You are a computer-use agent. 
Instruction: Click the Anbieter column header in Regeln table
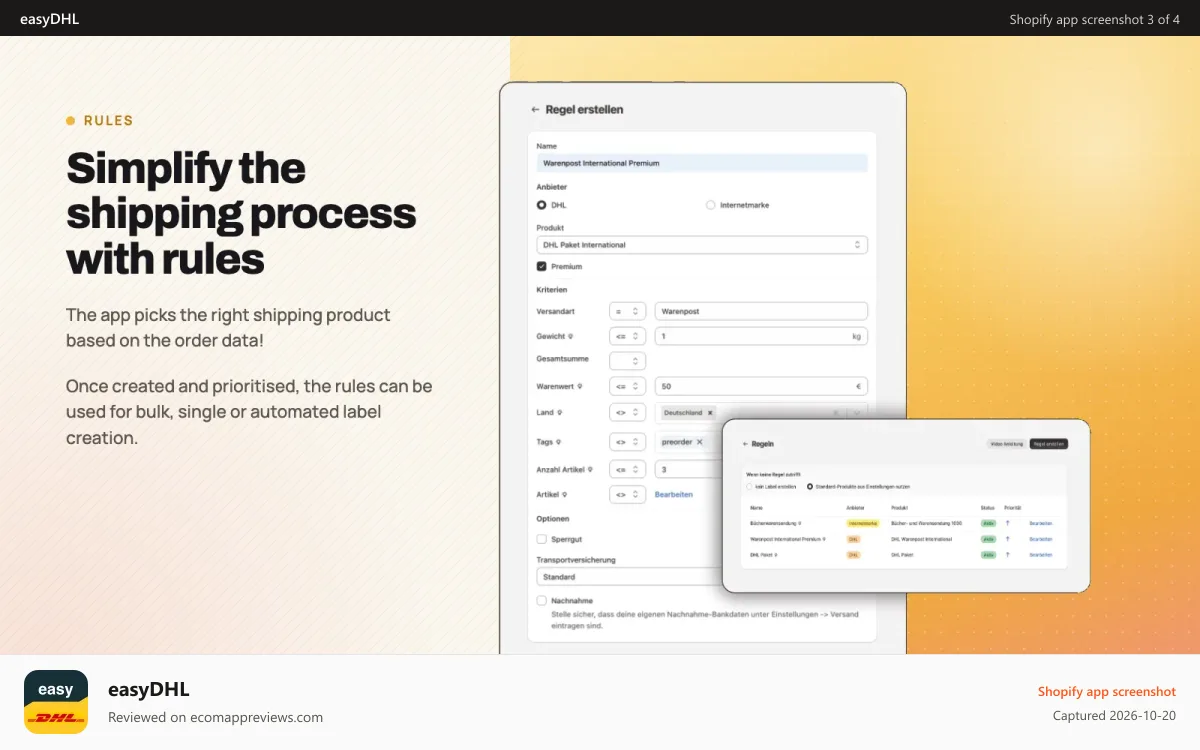coord(855,508)
